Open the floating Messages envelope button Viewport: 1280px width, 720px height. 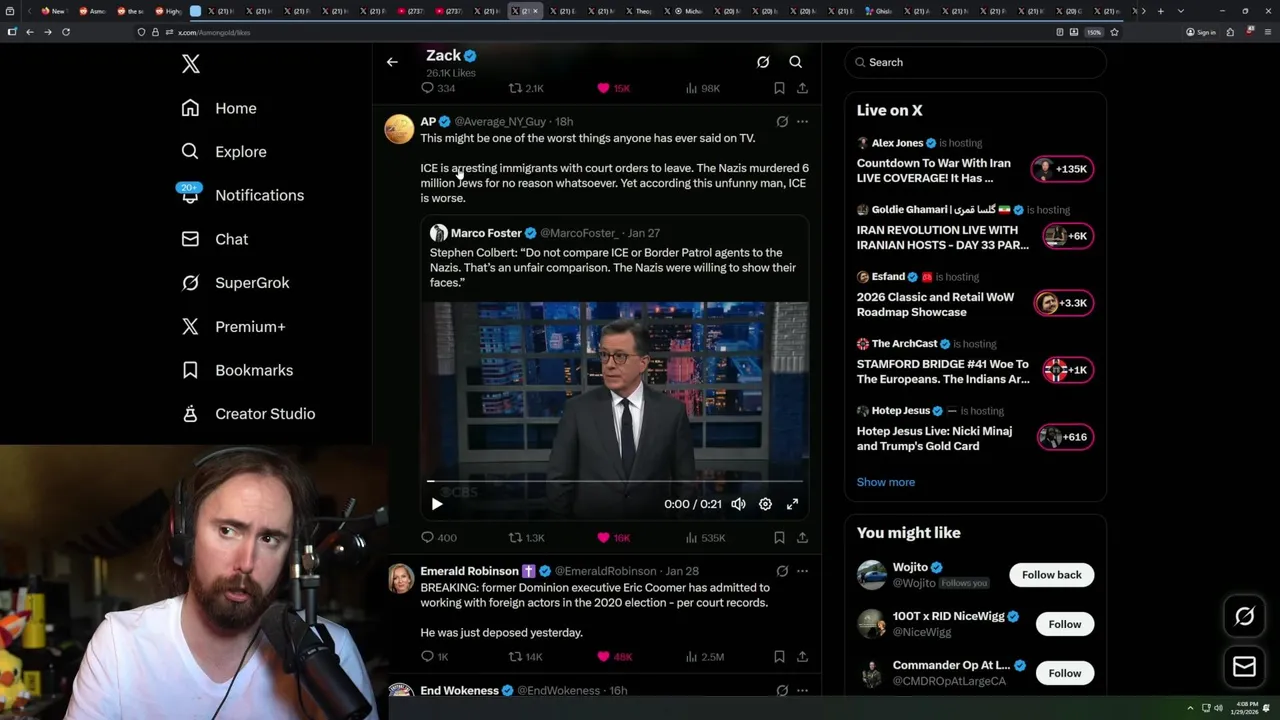coord(1244,667)
